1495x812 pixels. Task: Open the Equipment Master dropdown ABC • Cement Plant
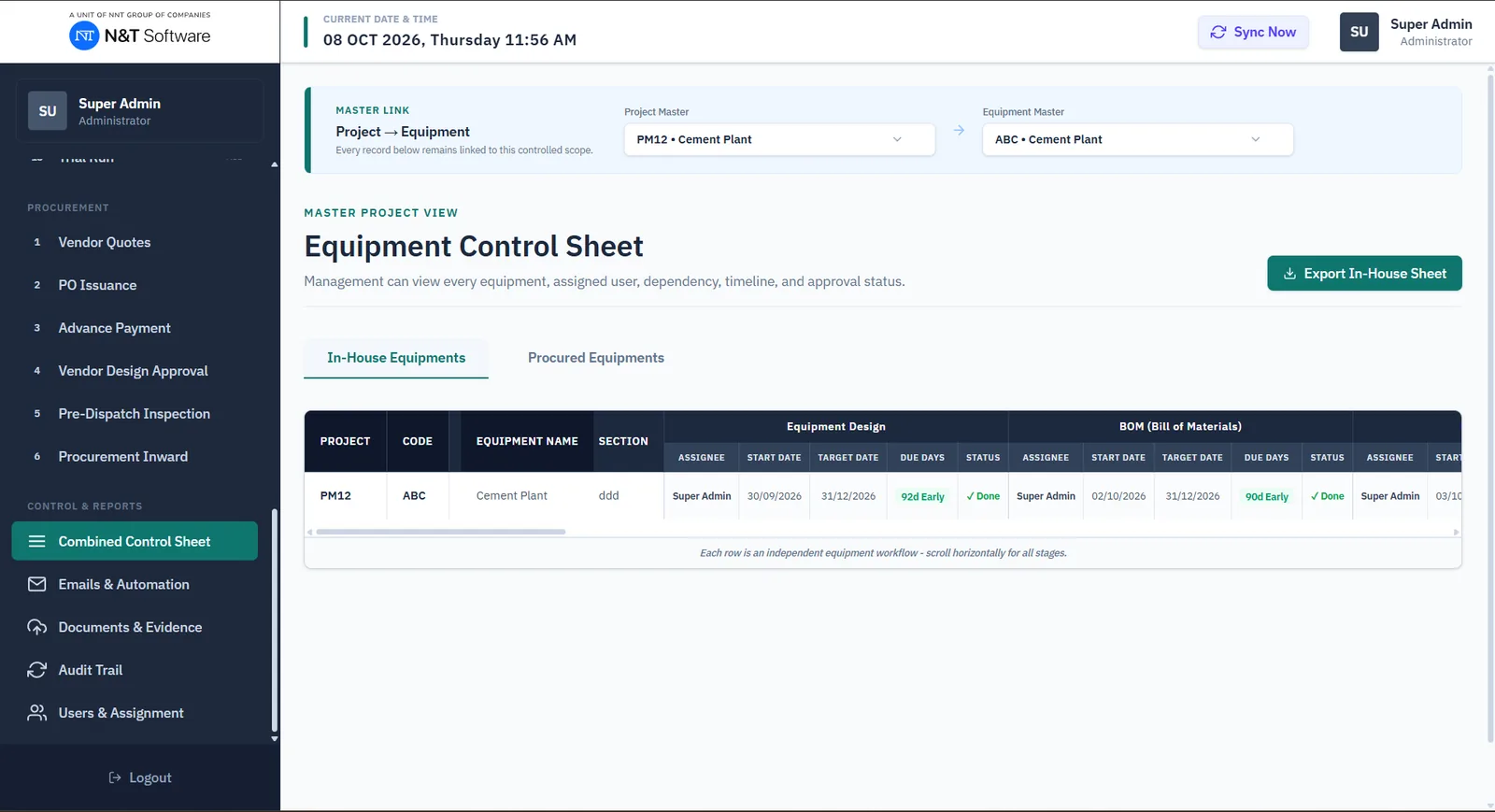(1138, 139)
